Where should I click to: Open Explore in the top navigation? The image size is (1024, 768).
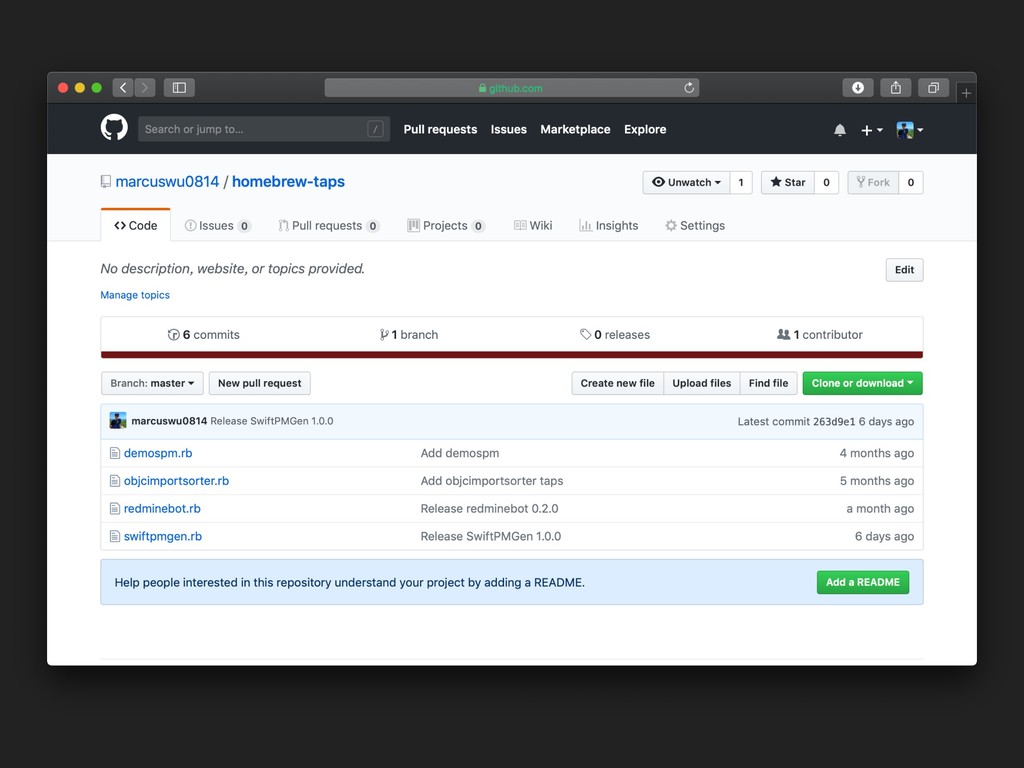click(645, 129)
